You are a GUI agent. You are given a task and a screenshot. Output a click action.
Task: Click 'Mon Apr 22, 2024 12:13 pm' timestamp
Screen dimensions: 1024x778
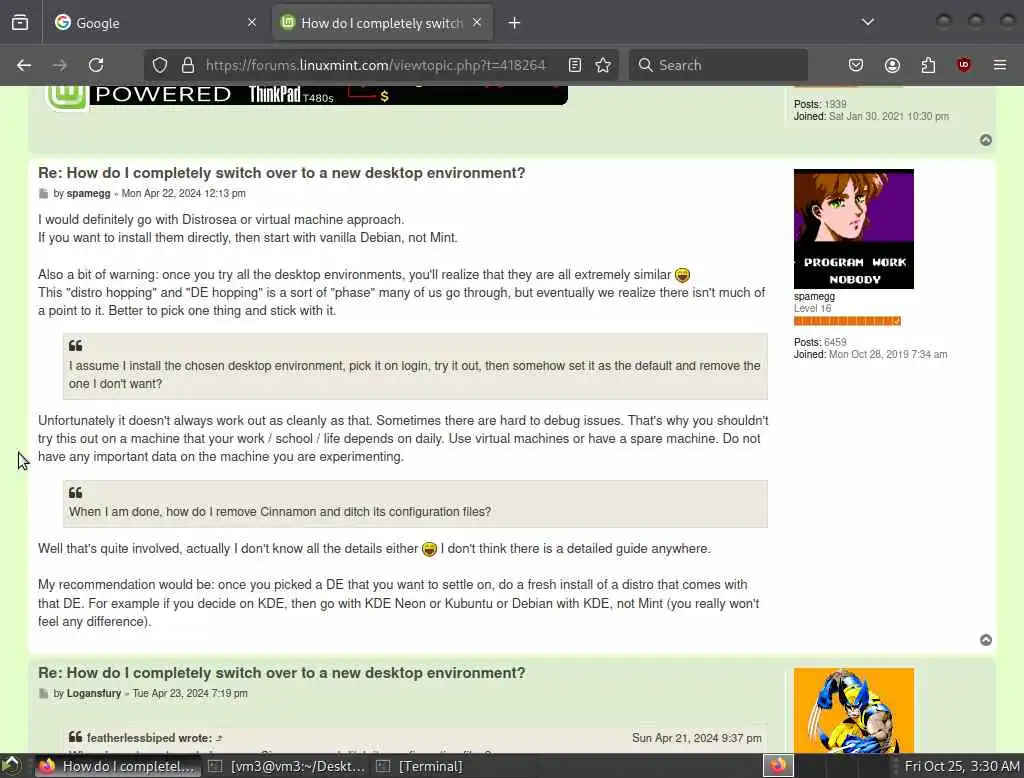point(184,193)
